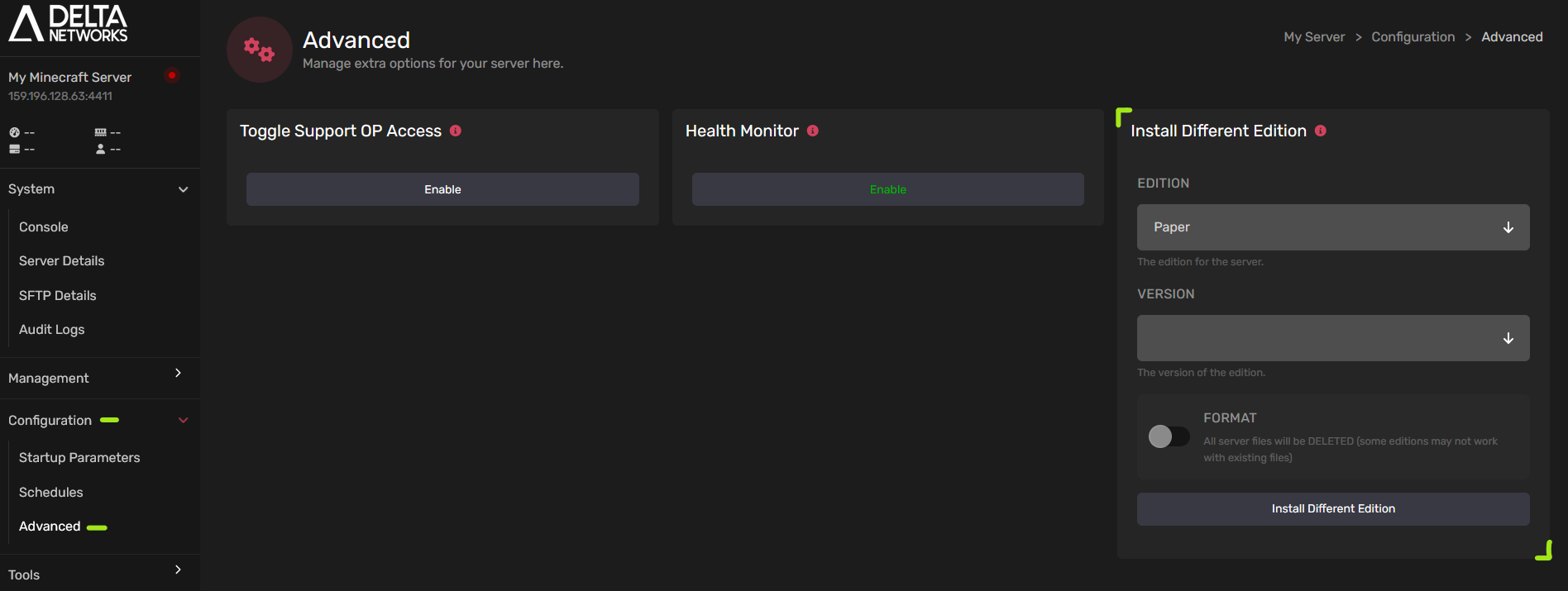Open SFTP Details page
This screenshot has height=591, width=1568.
click(x=58, y=295)
